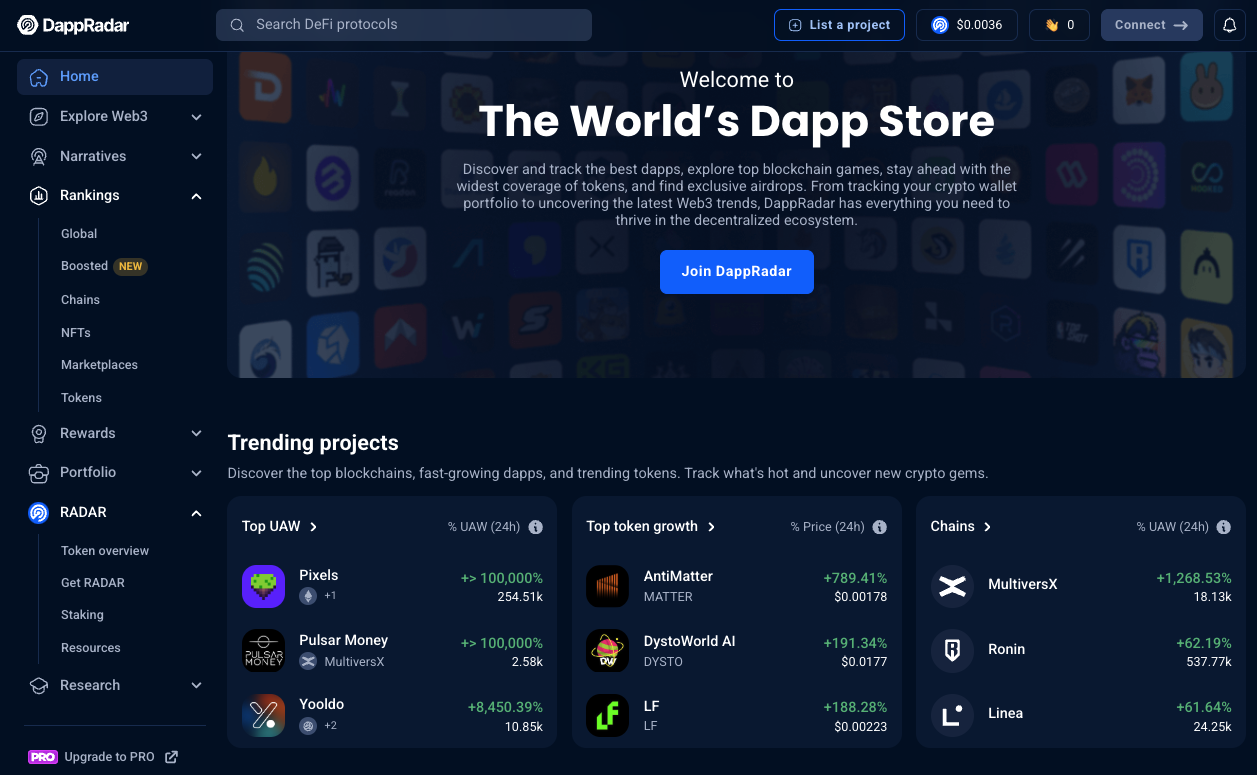Open the Pixels project name
The width and height of the screenshot is (1257, 775).
point(319,576)
